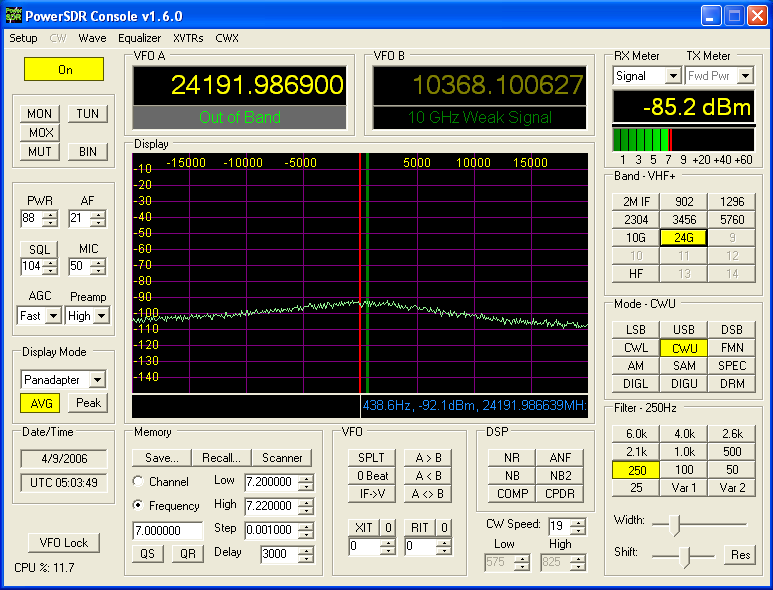Image resolution: width=773 pixels, height=590 pixels.
Task: Select the 2M IF band button
Action: coord(635,202)
